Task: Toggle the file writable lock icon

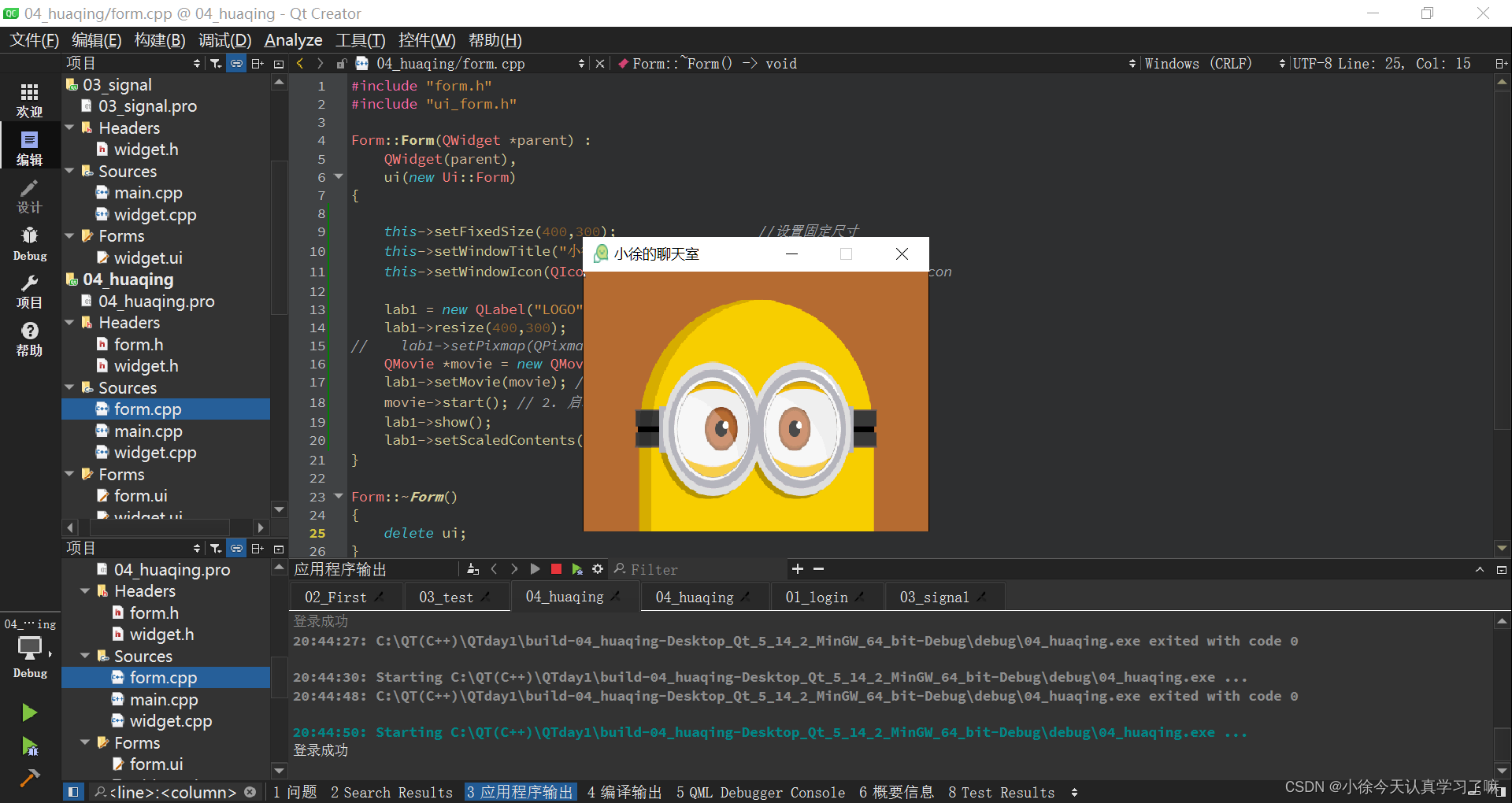Action: [341, 63]
